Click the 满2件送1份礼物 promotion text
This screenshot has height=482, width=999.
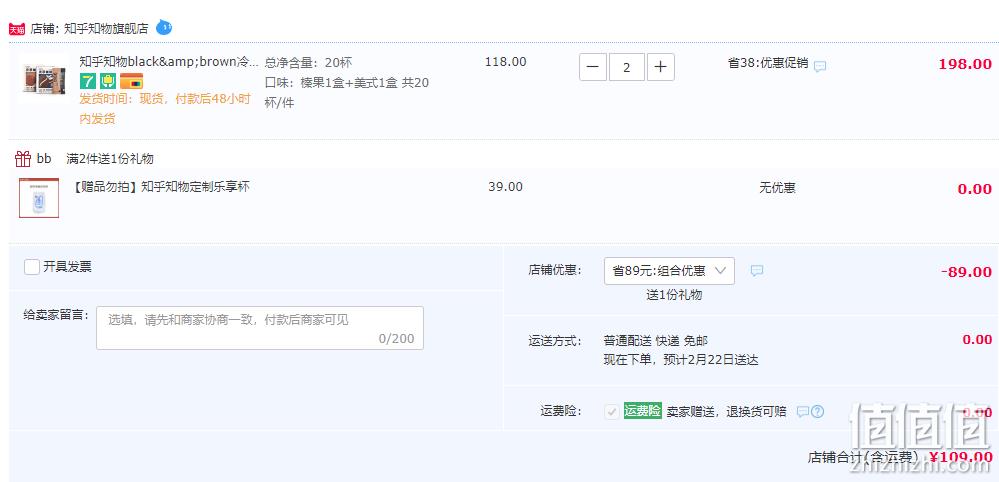click(110, 159)
